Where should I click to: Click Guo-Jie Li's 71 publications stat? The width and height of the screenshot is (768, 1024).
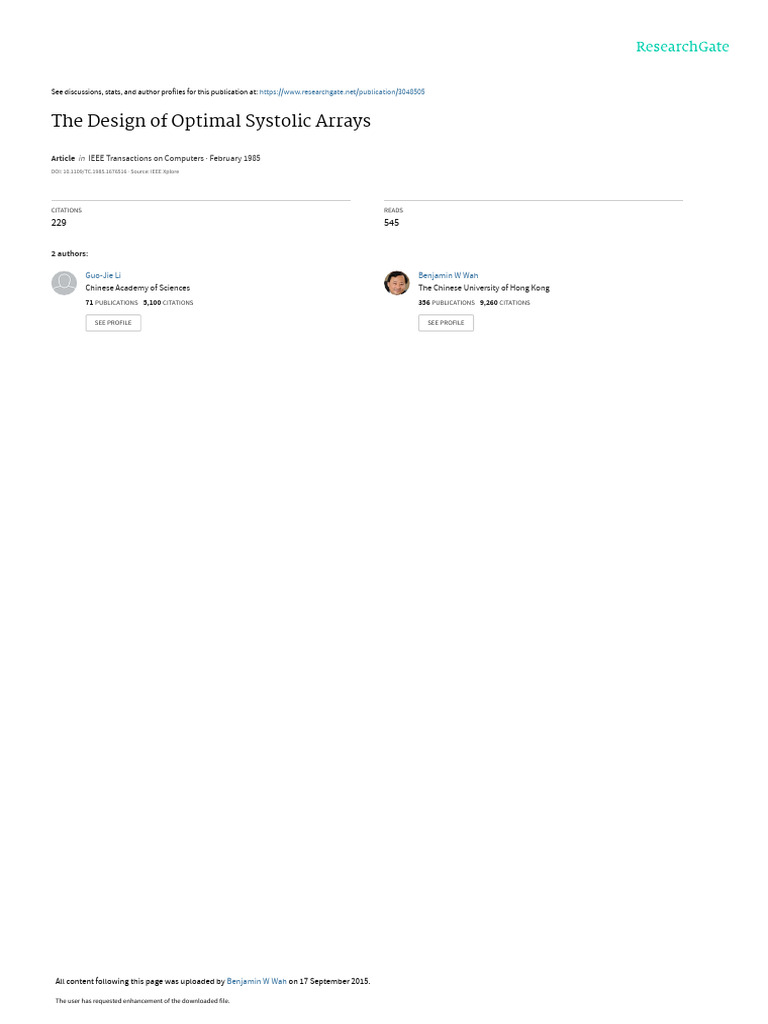click(x=112, y=303)
